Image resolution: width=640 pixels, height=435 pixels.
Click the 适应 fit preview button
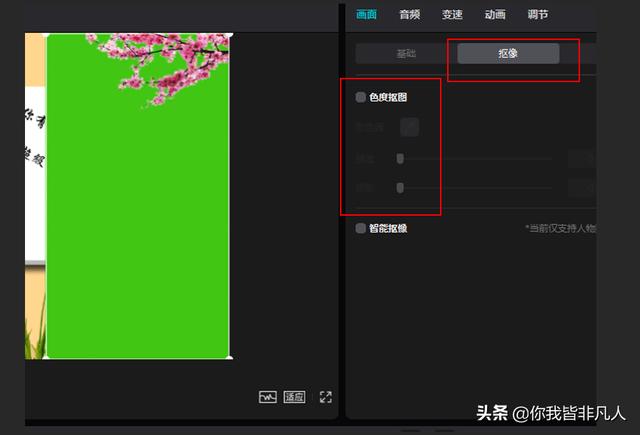point(294,397)
